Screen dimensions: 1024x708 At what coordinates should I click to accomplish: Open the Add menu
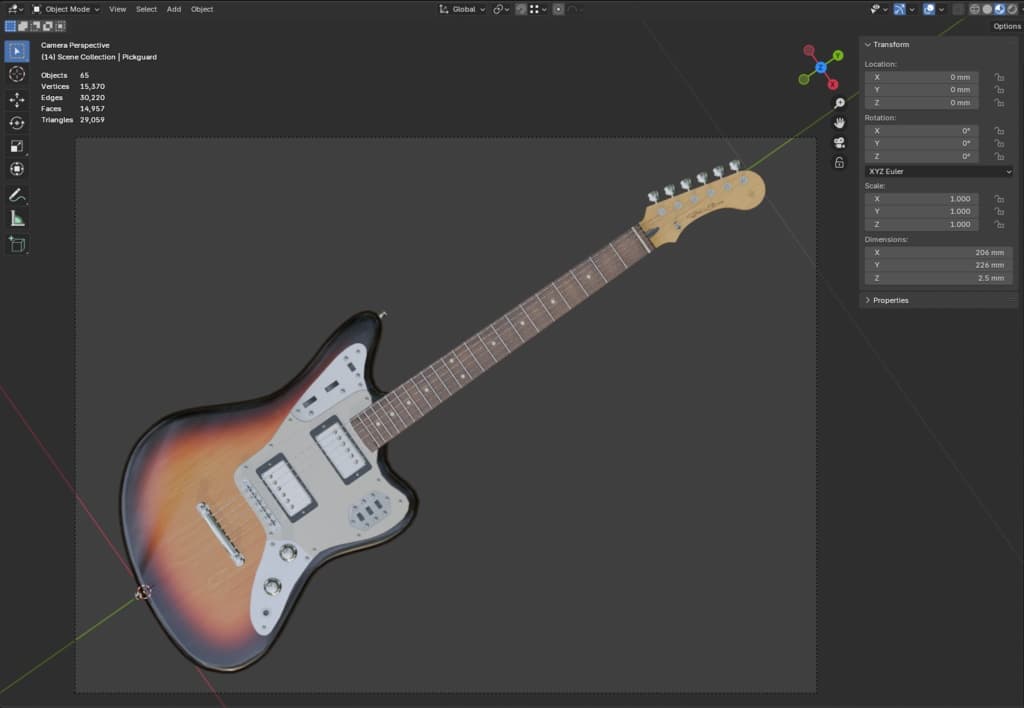point(174,9)
